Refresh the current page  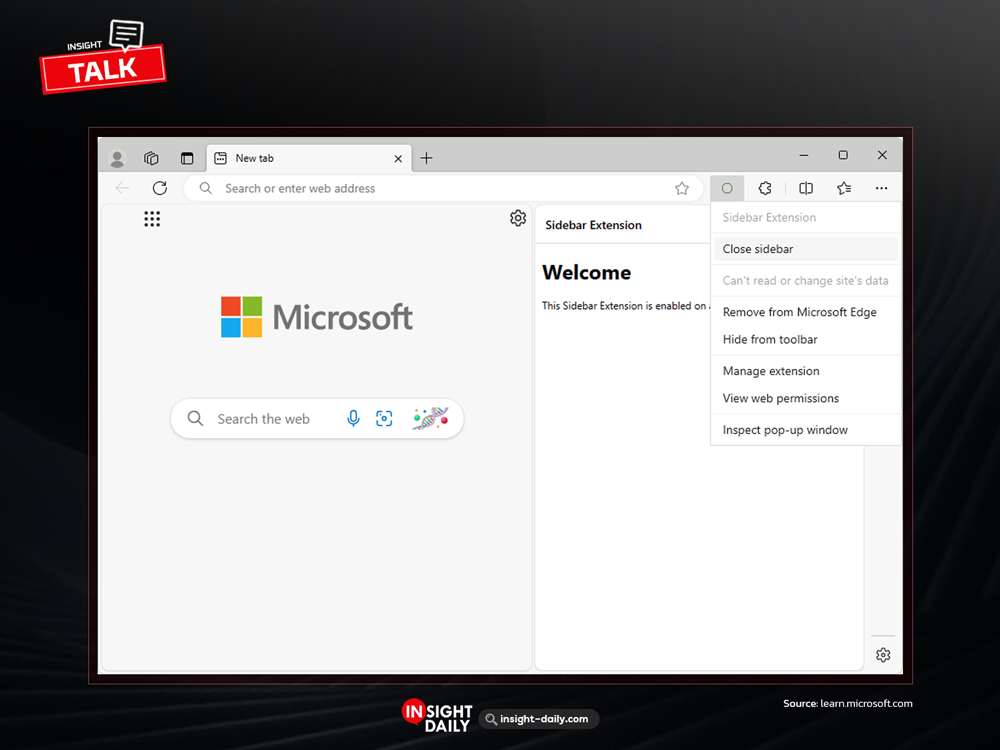(159, 188)
